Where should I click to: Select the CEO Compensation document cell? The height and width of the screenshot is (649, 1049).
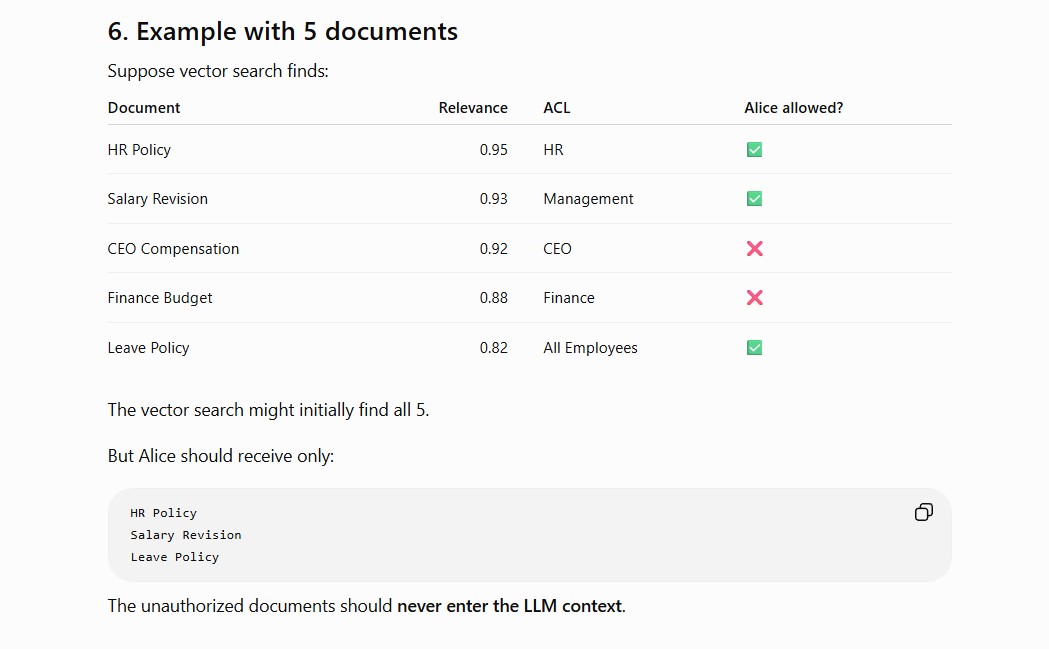[173, 249]
